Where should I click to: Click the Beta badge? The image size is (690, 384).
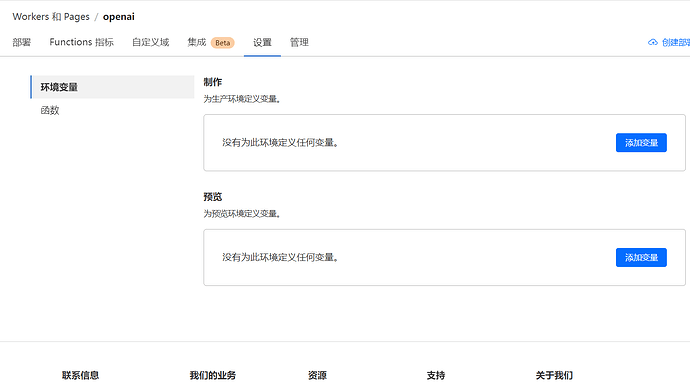click(223, 43)
